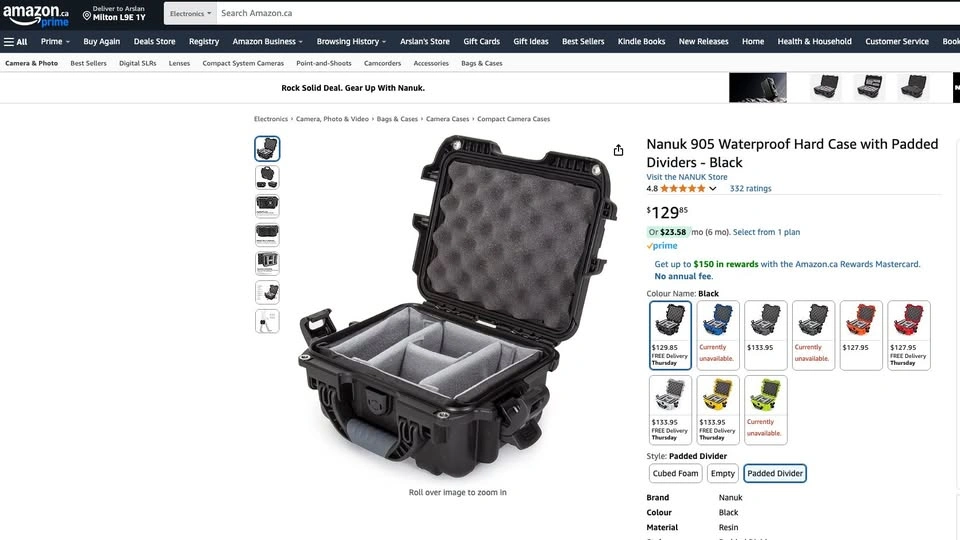Open the All hamburger menu
The width and height of the screenshot is (960, 540).
pos(16,42)
